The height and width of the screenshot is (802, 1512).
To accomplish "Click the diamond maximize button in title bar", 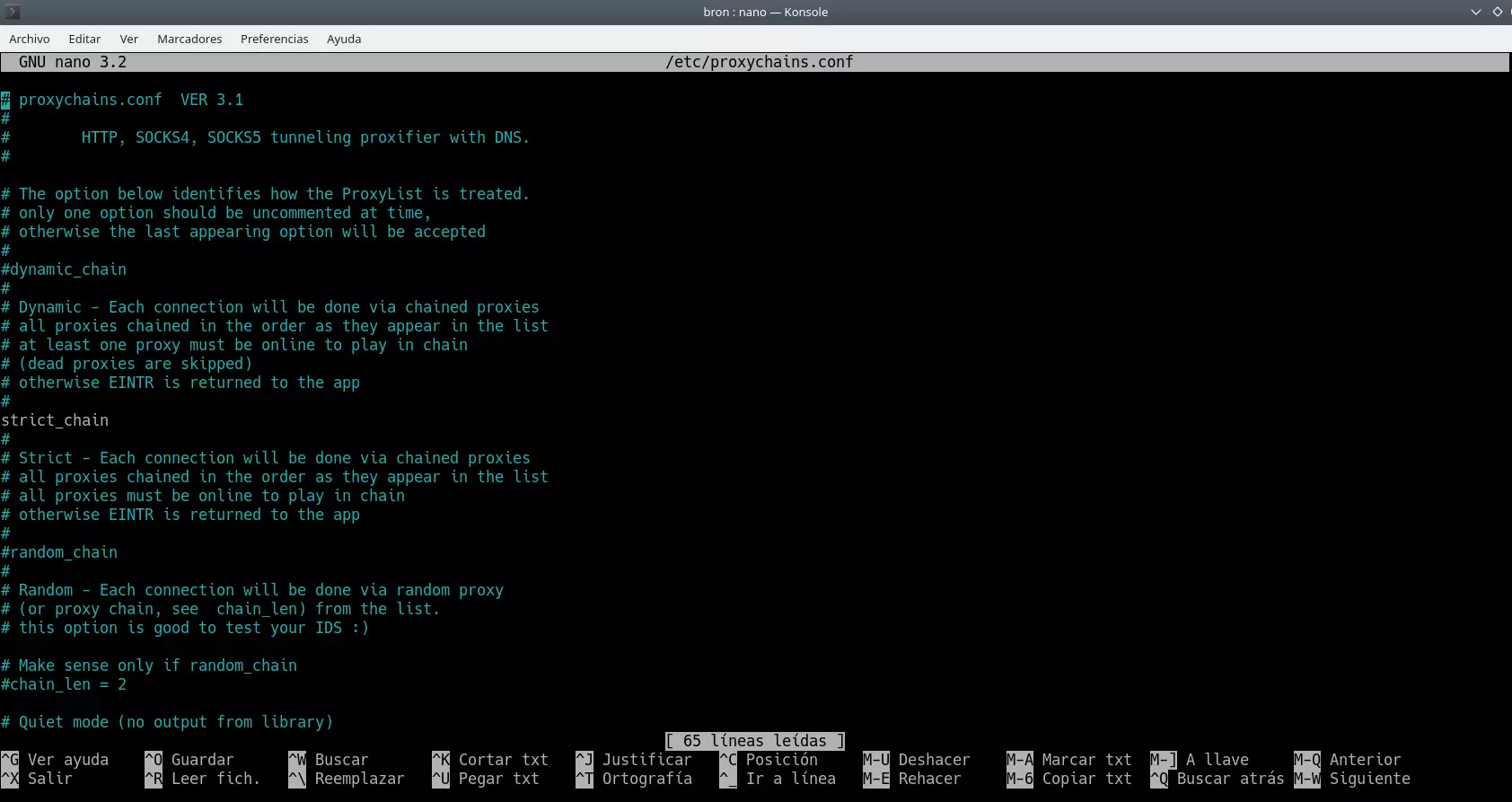I will pos(1497,12).
